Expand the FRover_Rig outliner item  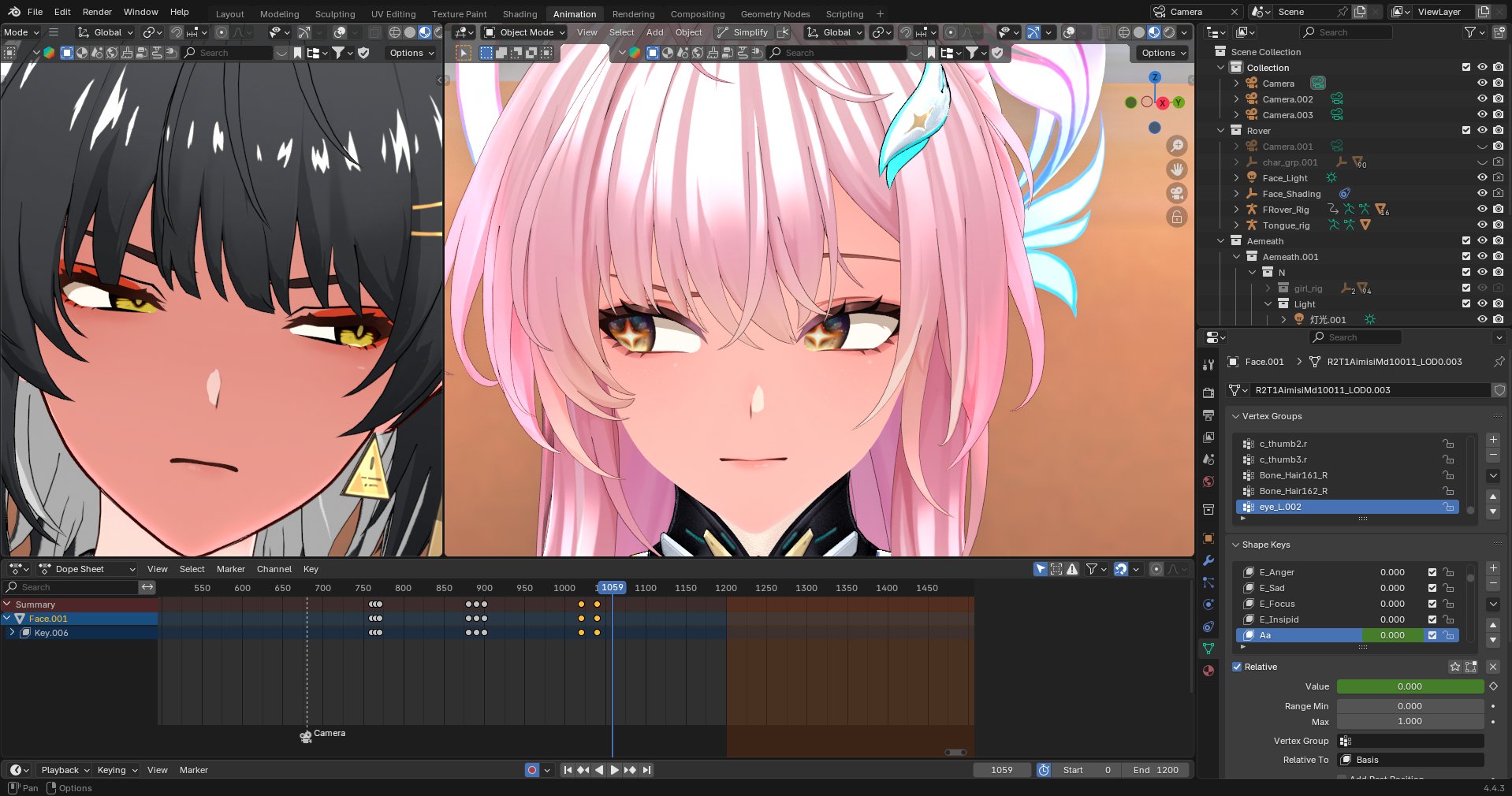(x=1236, y=210)
